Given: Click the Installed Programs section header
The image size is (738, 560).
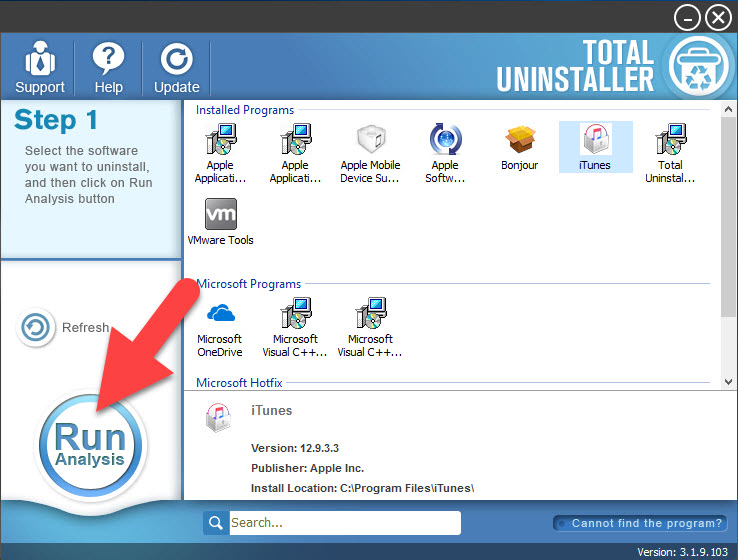Looking at the screenshot, I should point(245,110).
